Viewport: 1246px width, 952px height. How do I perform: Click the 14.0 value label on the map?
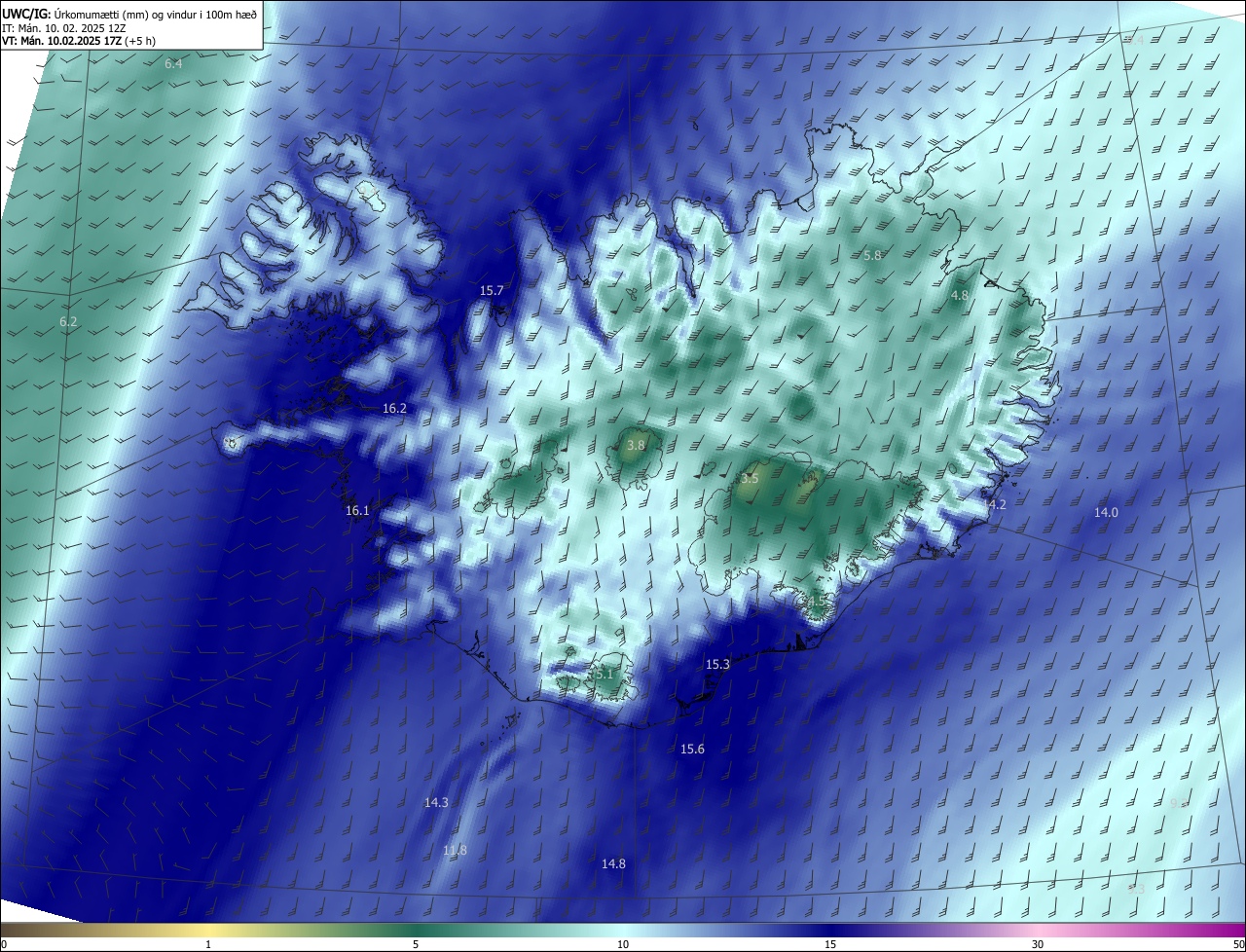pos(1106,512)
